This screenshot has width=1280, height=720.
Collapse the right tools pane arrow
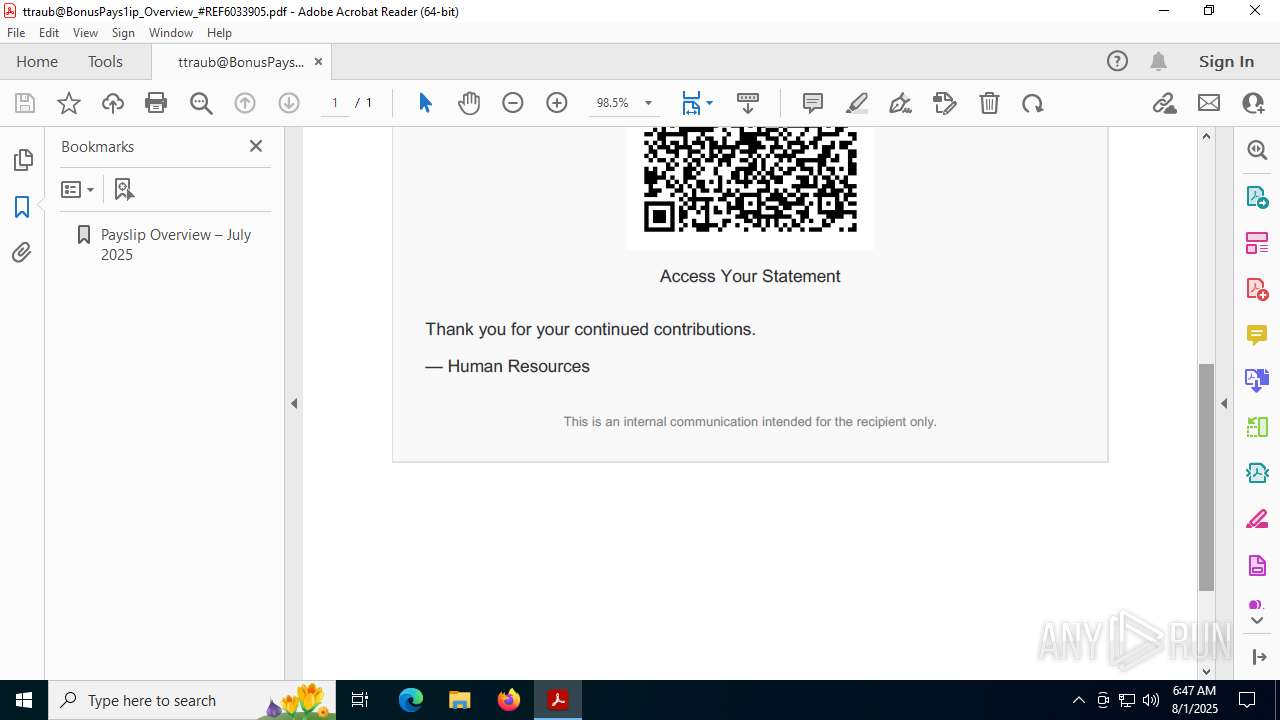tap(1224, 404)
